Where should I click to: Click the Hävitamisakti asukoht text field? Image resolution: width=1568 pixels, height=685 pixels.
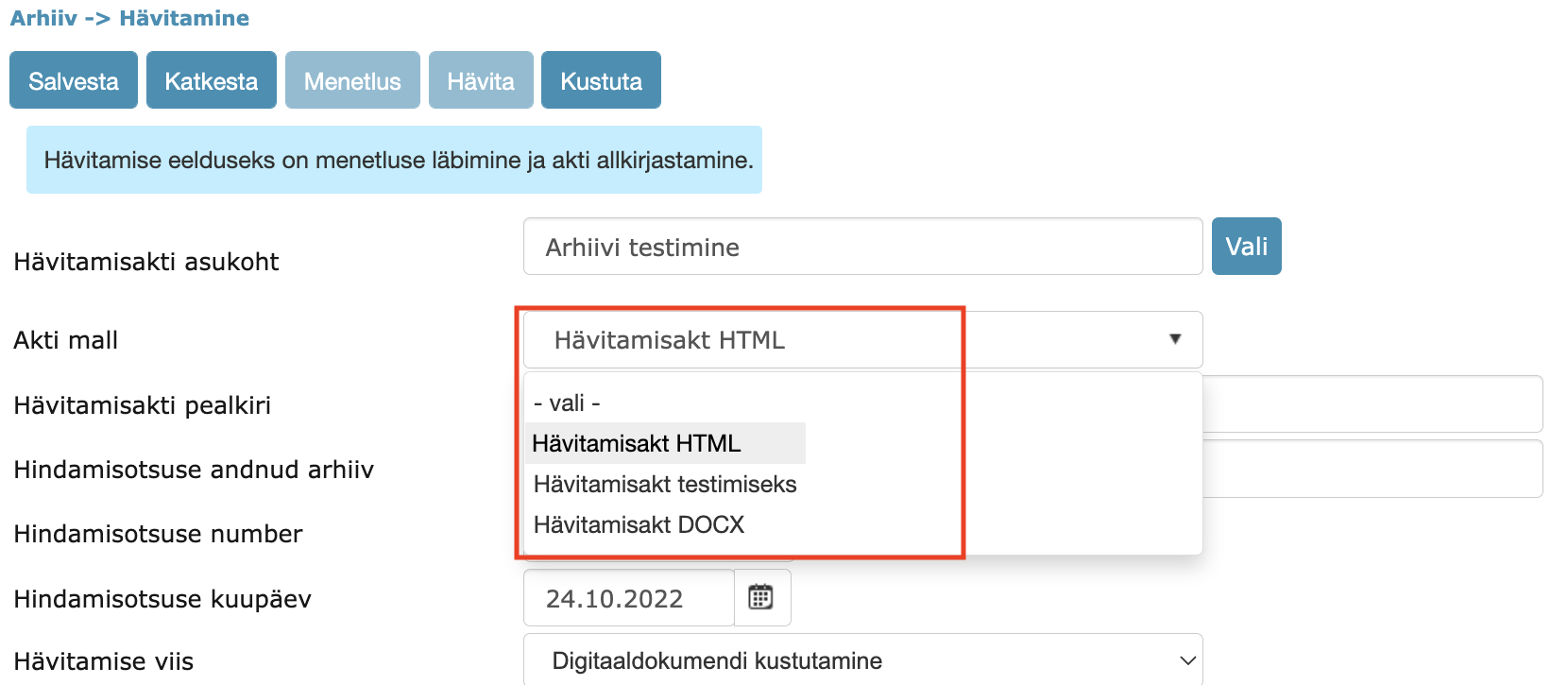861,248
